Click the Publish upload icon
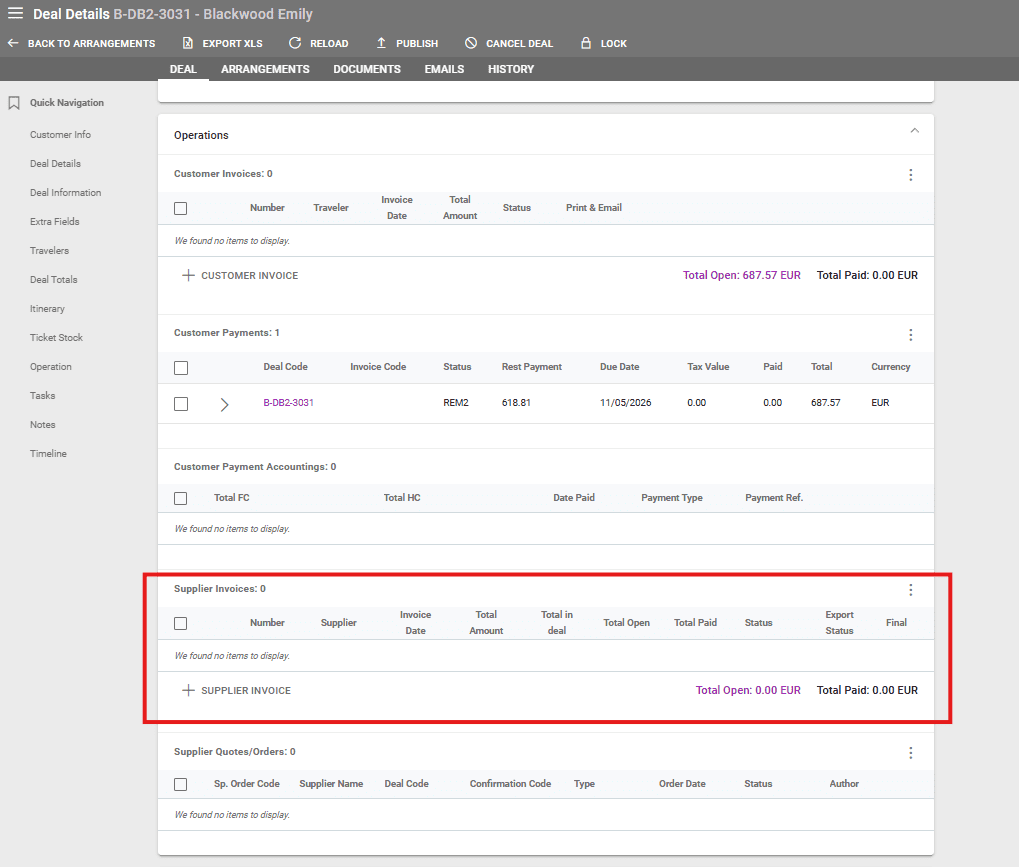This screenshot has height=867, width=1019. [381, 43]
